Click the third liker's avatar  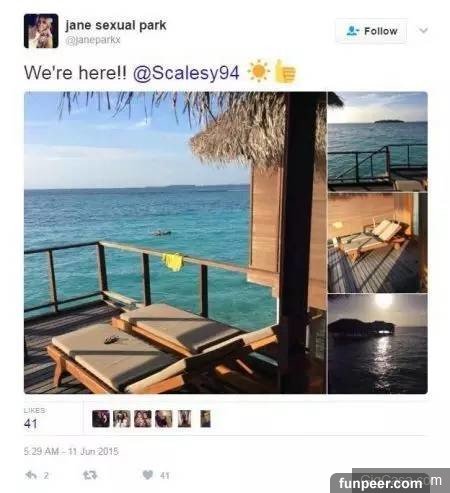coord(143,419)
